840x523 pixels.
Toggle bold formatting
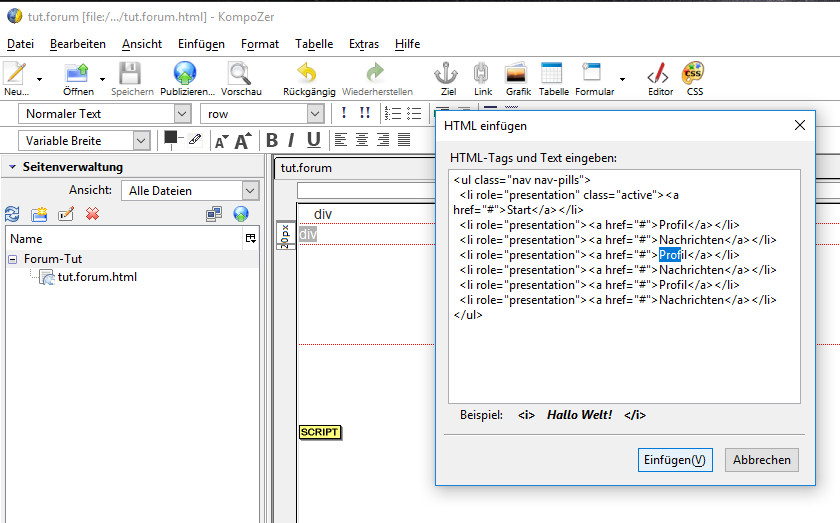tap(271, 140)
